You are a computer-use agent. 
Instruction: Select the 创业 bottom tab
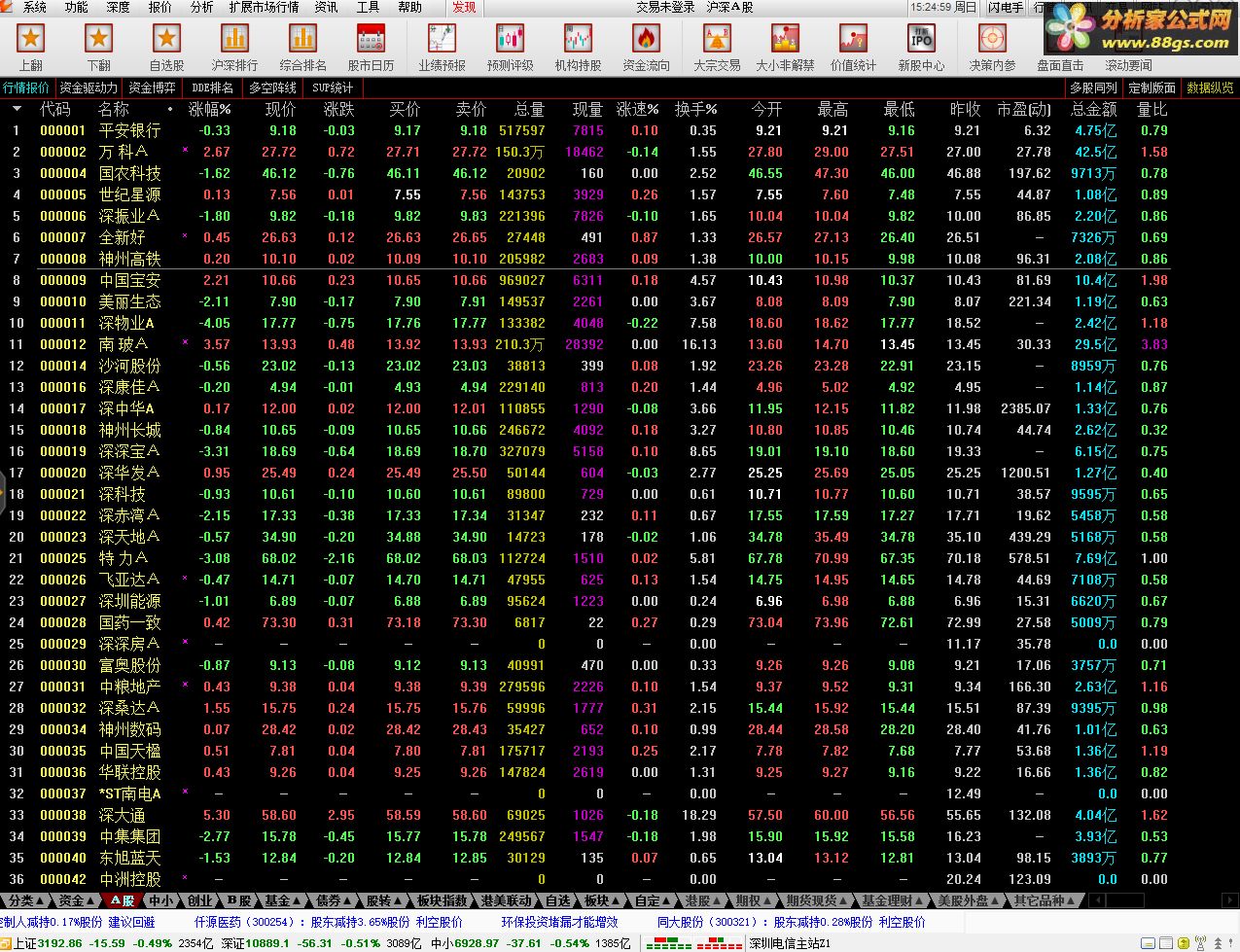[x=200, y=900]
